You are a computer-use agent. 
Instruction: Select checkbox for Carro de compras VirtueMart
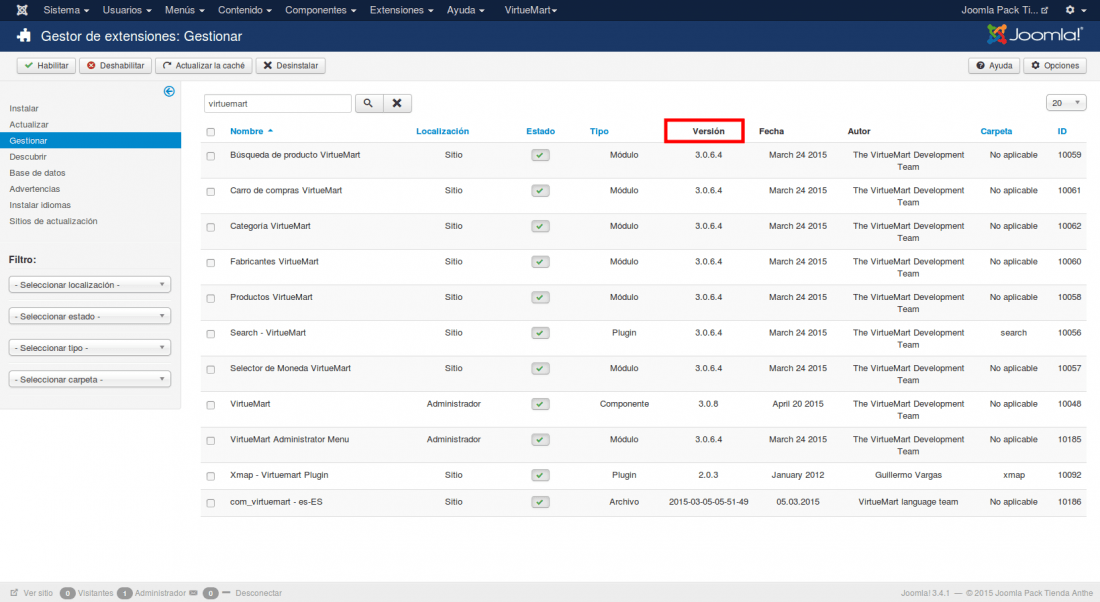pos(210,192)
